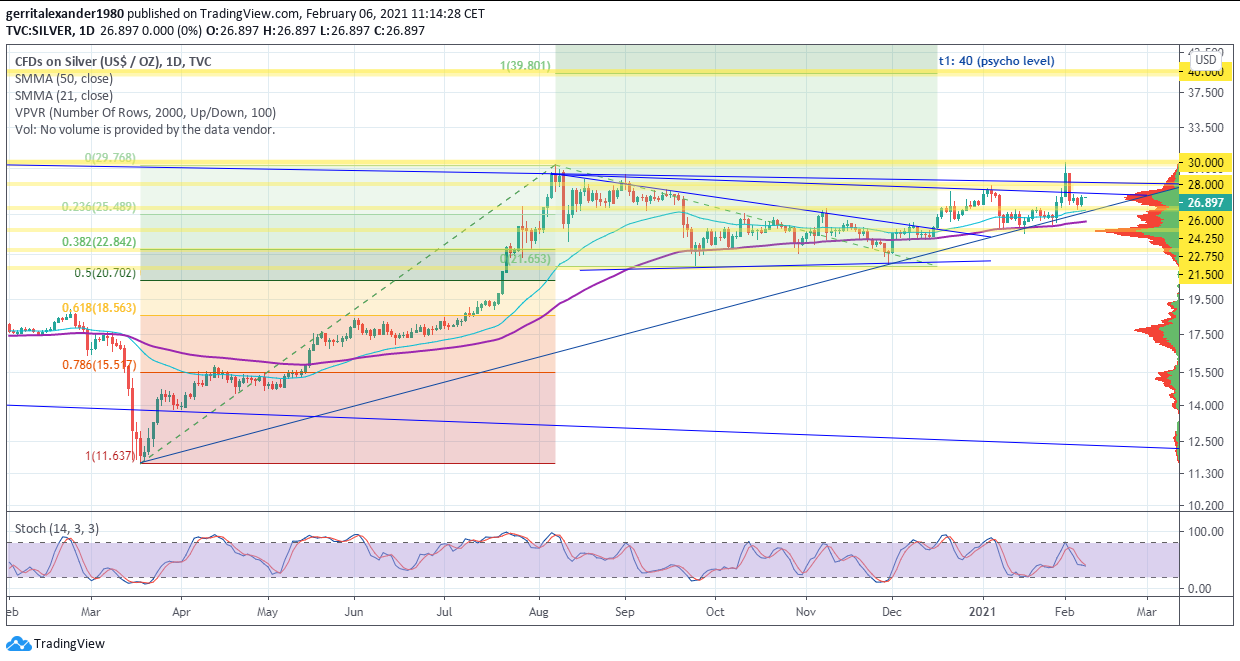The image size is (1240, 661).
Task: Click the TradingView logo icon
Action: click(18, 643)
